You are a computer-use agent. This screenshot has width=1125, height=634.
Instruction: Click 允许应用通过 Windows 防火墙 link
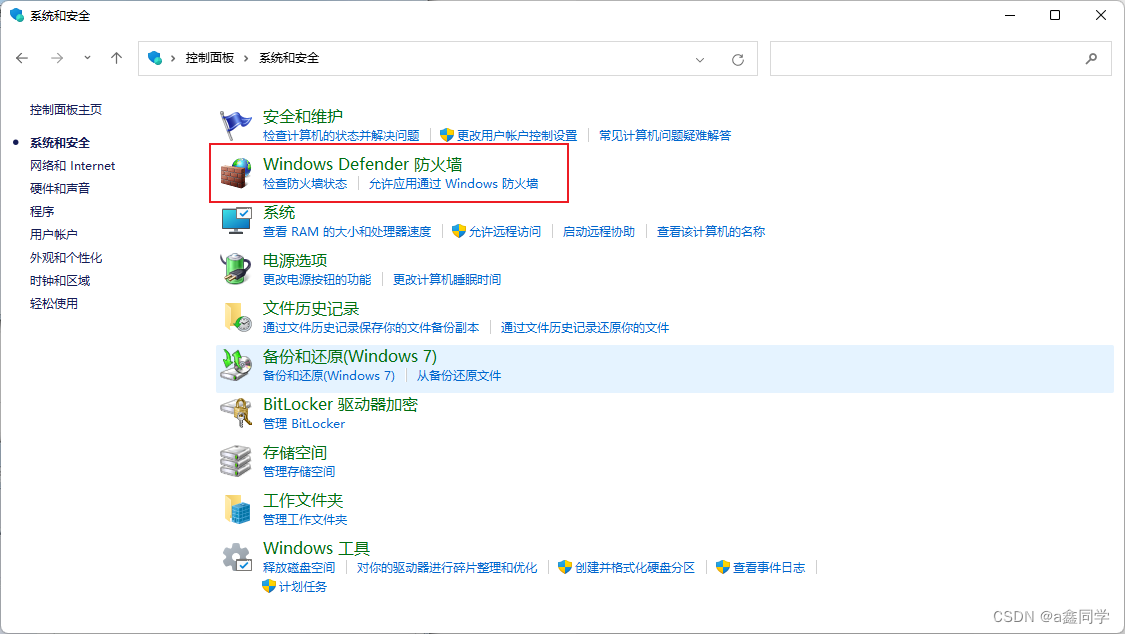[453, 184]
